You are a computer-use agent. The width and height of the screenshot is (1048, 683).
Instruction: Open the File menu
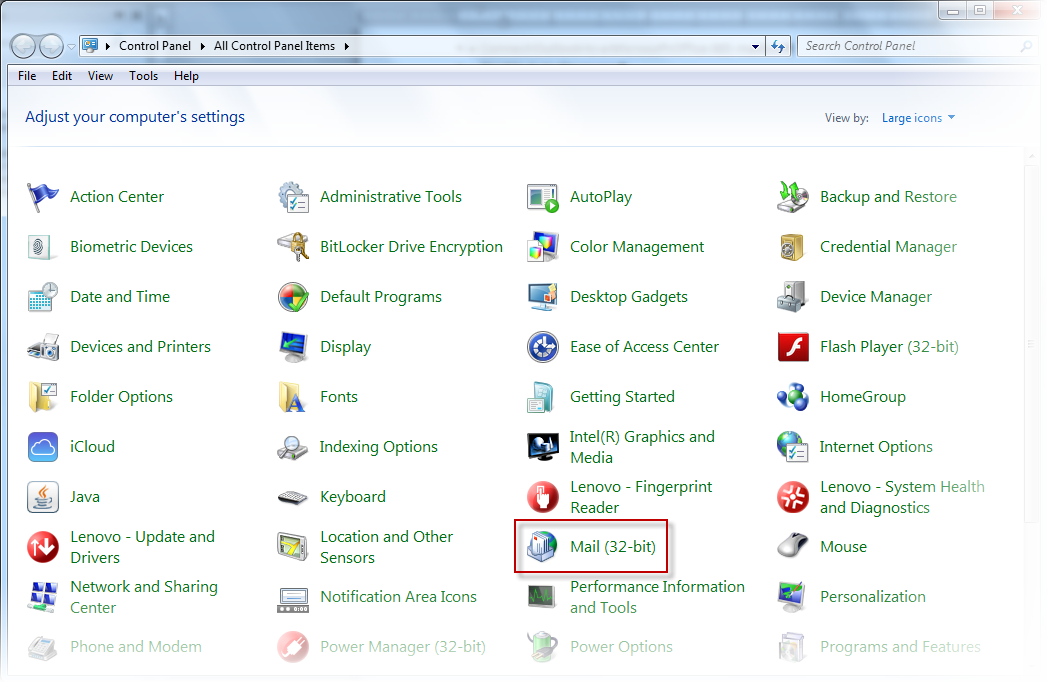click(x=27, y=76)
